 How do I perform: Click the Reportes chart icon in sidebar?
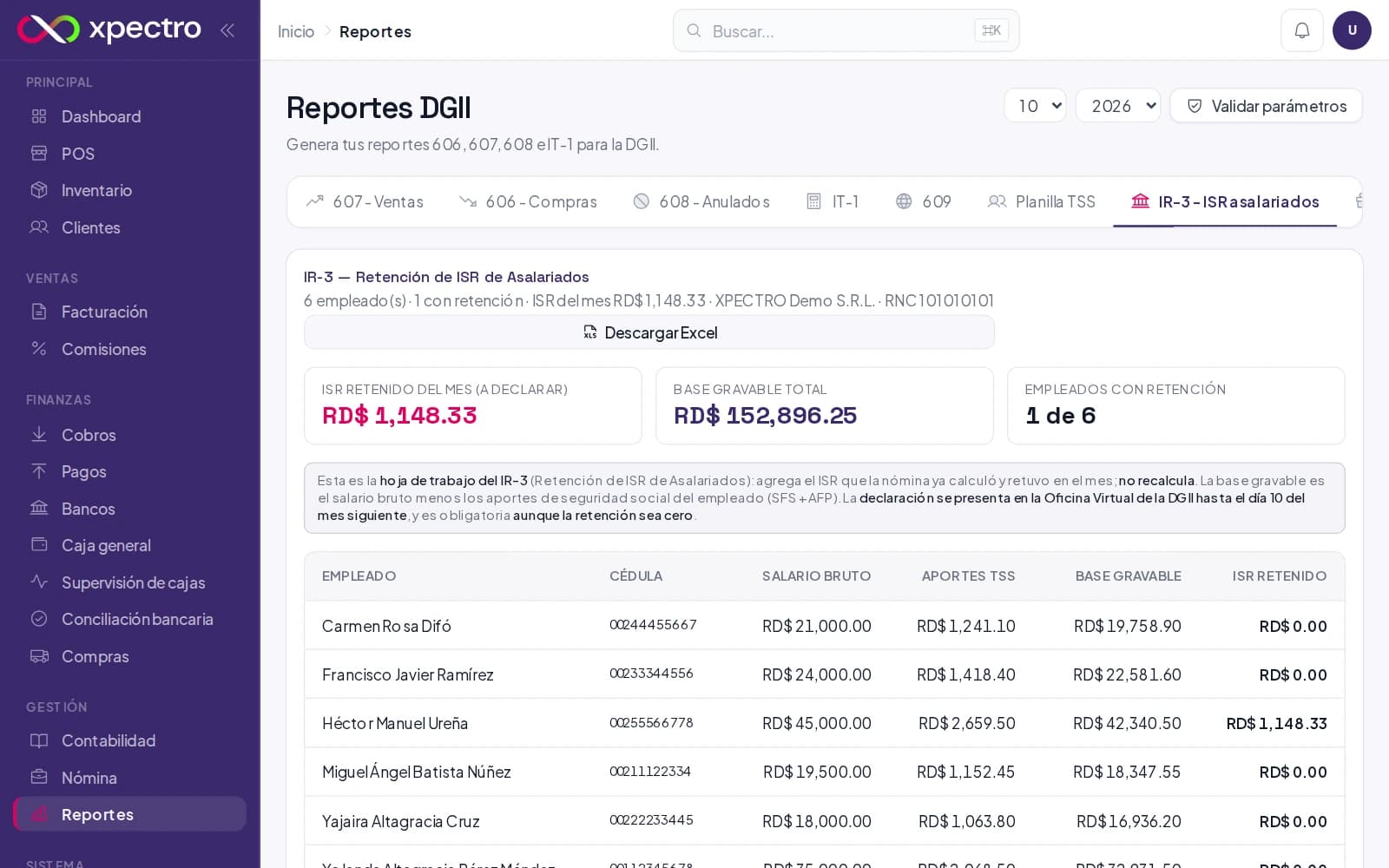(39, 814)
